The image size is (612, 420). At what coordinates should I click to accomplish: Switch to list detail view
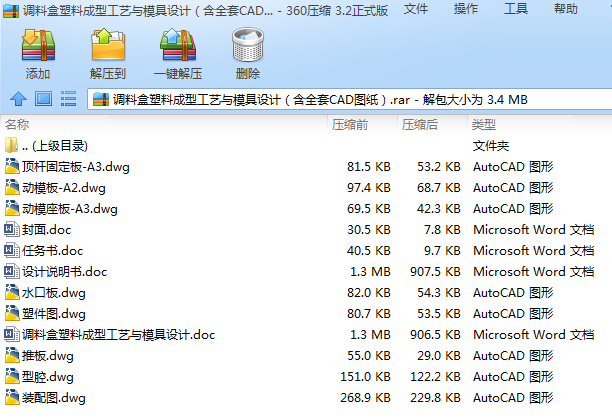[x=68, y=99]
